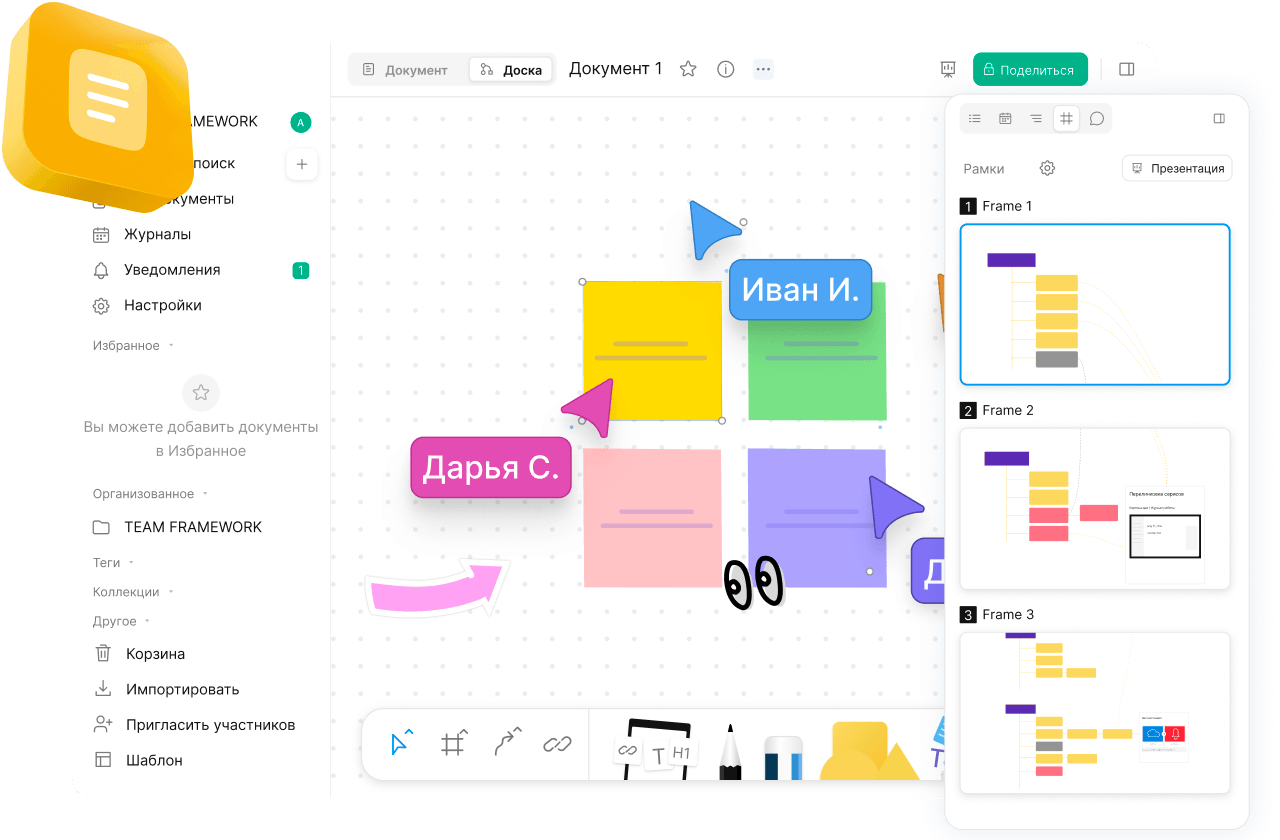Open the comments panel icon
This screenshot has width=1280, height=840.
point(1097,119)
